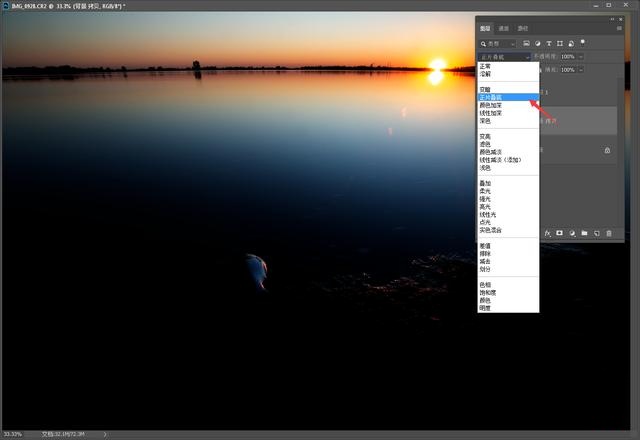Open the blend mode dropdown showing 正片叠底

point(504,57)
